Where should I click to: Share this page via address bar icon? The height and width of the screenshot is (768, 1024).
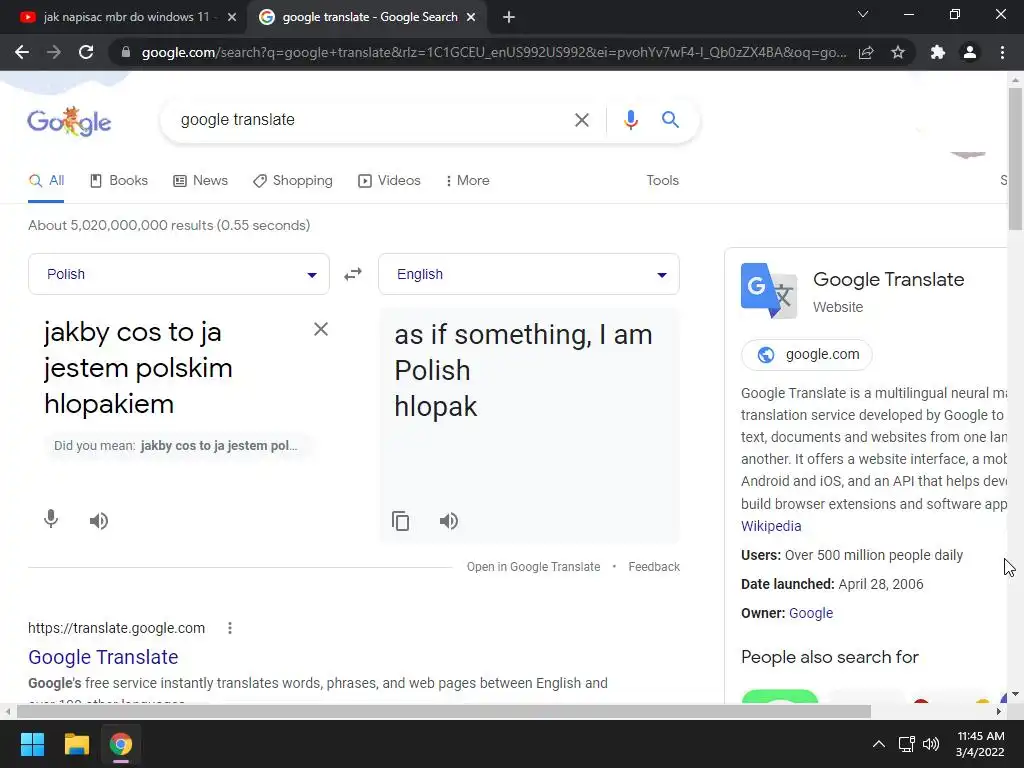(866, 52)
